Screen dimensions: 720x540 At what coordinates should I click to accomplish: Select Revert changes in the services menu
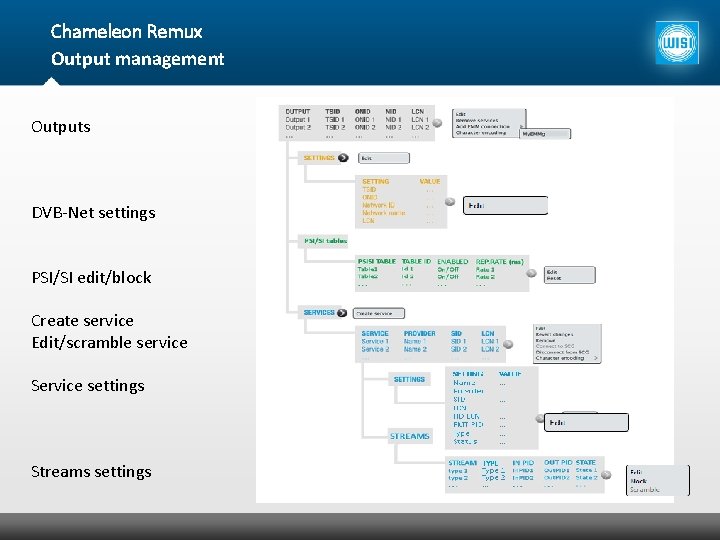tap(554, 334)
